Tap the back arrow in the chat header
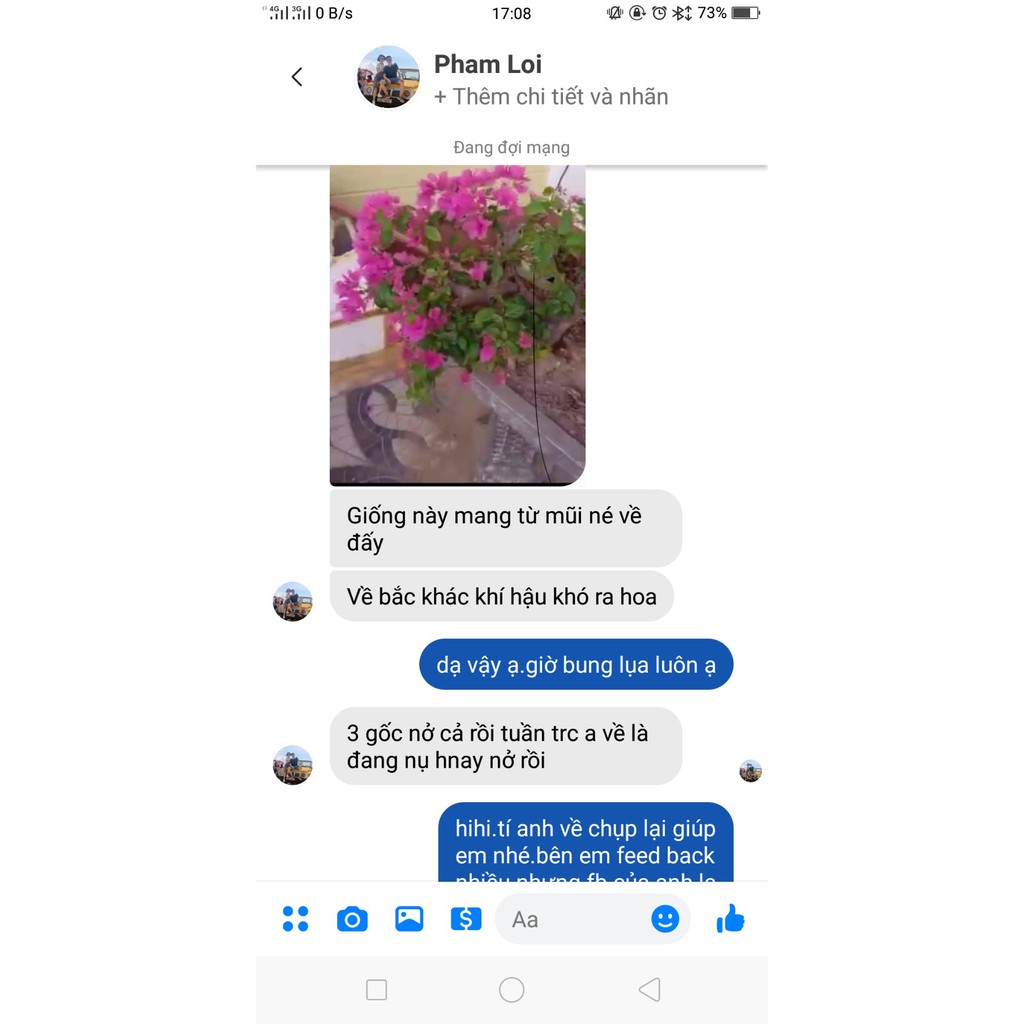Image resolution: width=1024 pixels, height=1024 pixels. click(297, 77)
